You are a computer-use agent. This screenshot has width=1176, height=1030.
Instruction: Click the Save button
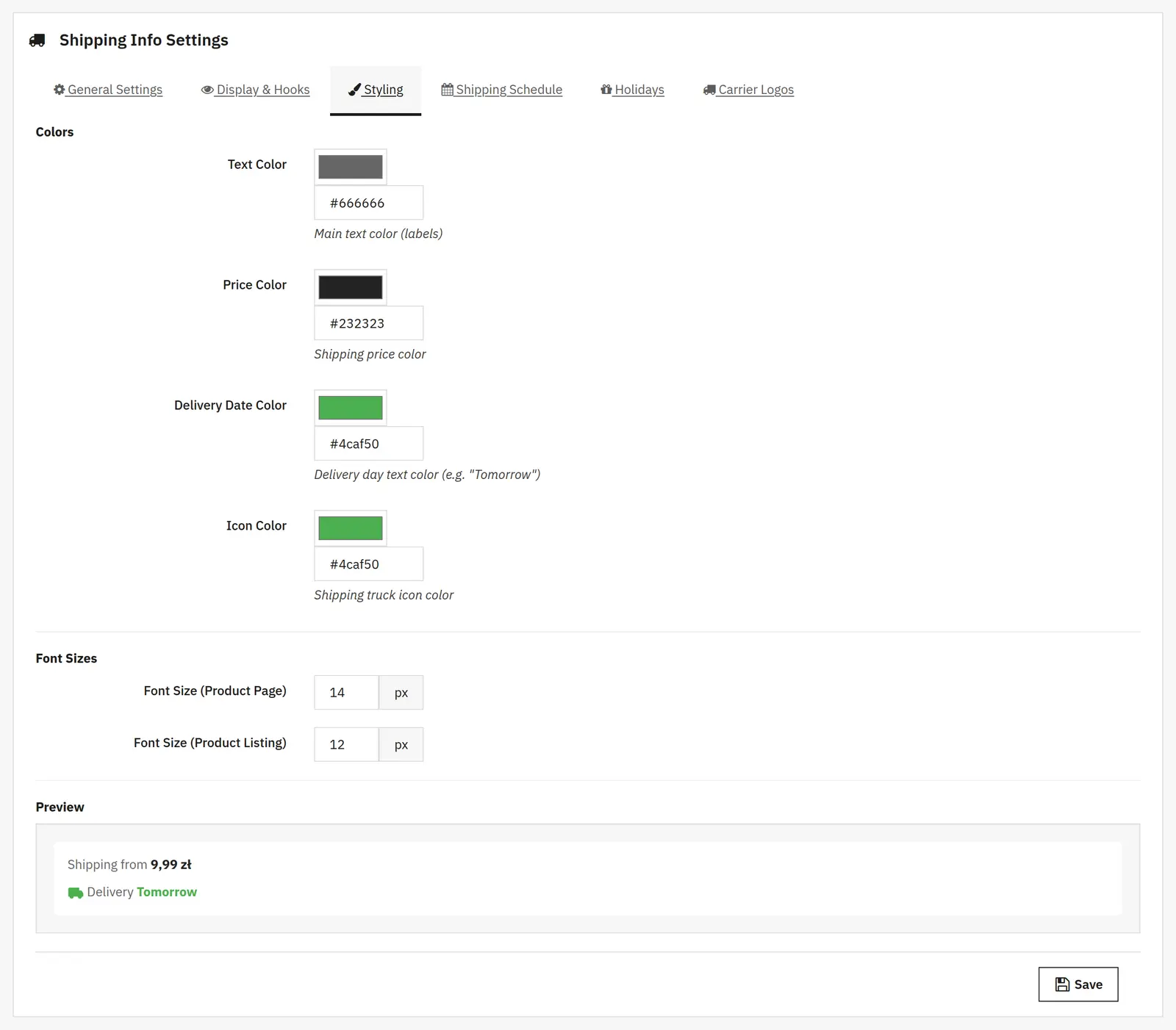coord(1078,984)
